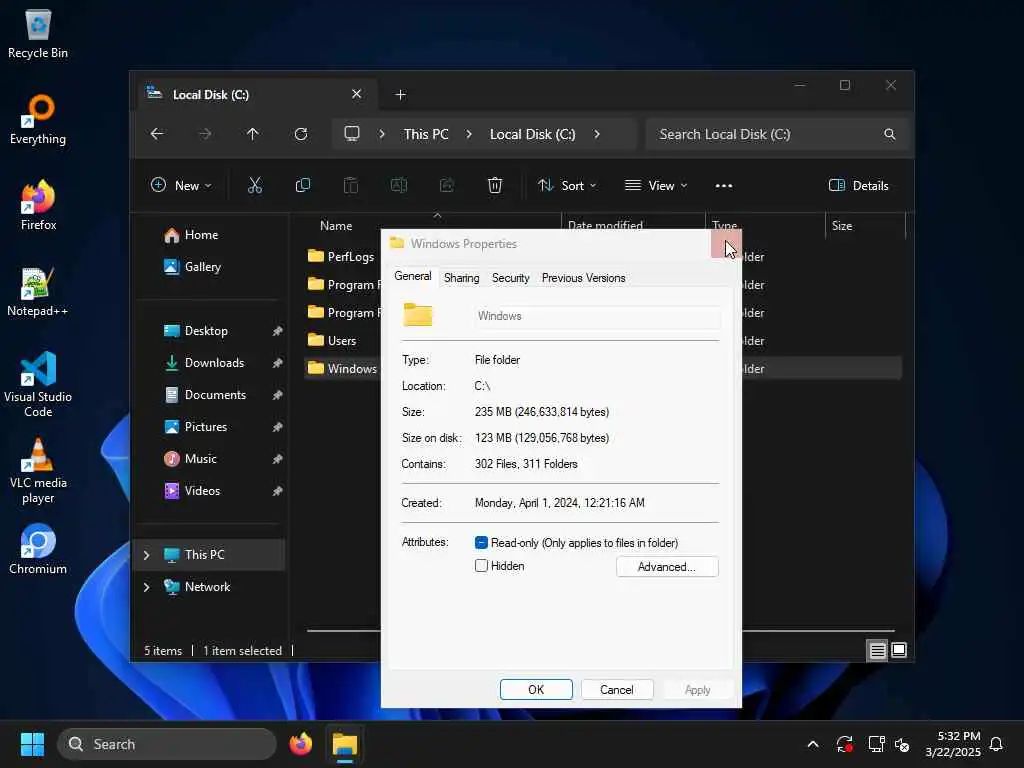Switch to details list view icon

(x=878, y=650)
